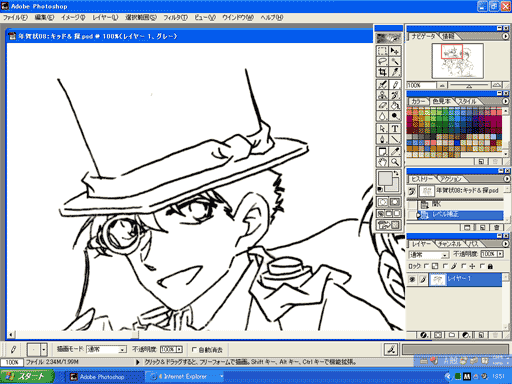Click Adobe Photoshop taskbar button

pyautogui.click(x=106, y=377)
